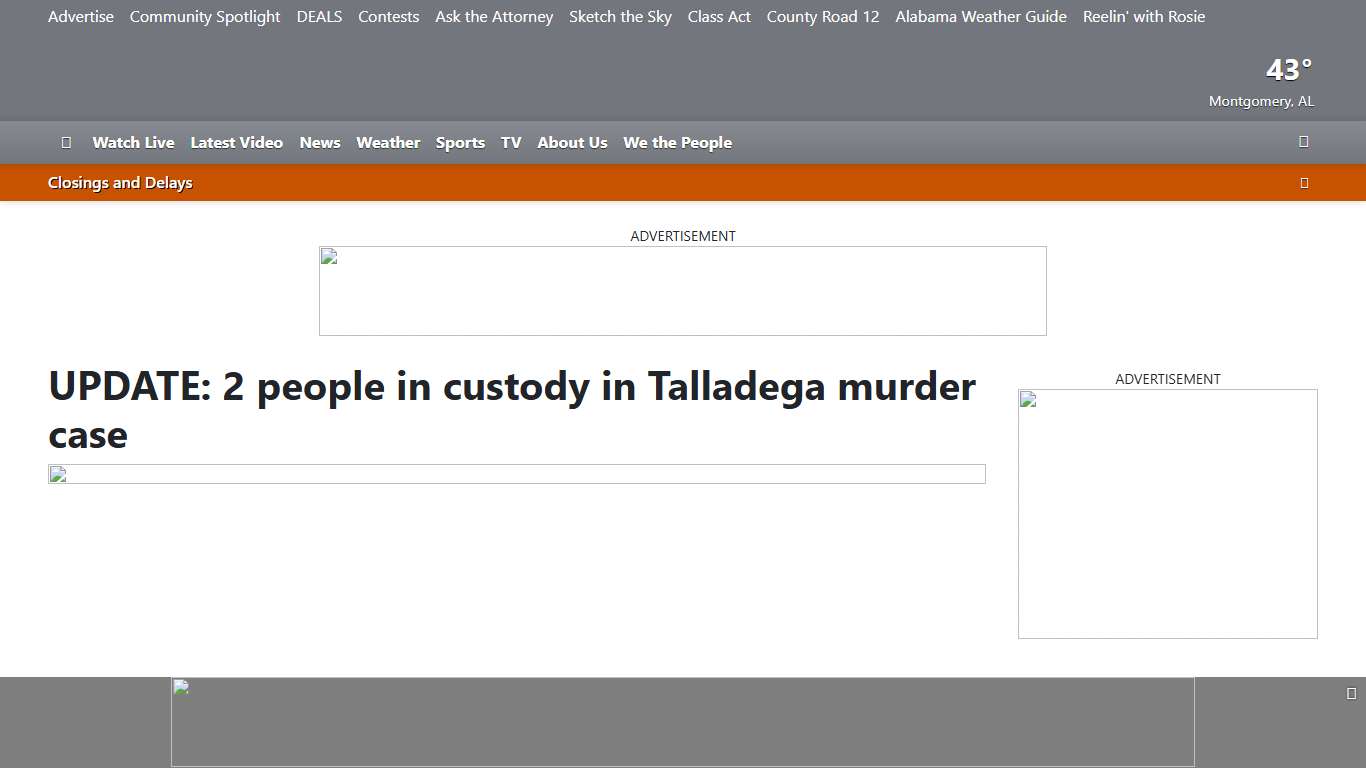Screen dimensions: 1366x768
Task: Switch to the TV section
Action: 510,142
